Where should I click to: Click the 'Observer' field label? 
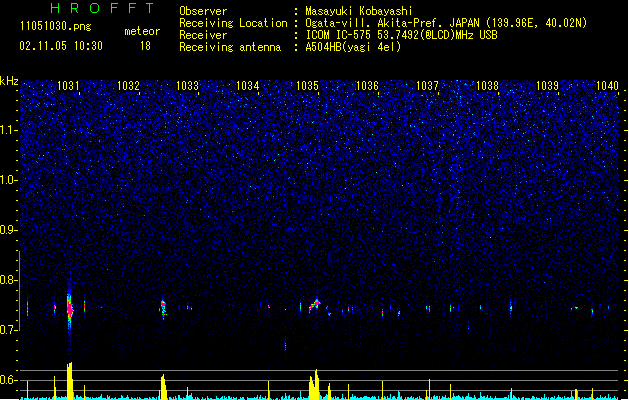[x=203, y=11]
